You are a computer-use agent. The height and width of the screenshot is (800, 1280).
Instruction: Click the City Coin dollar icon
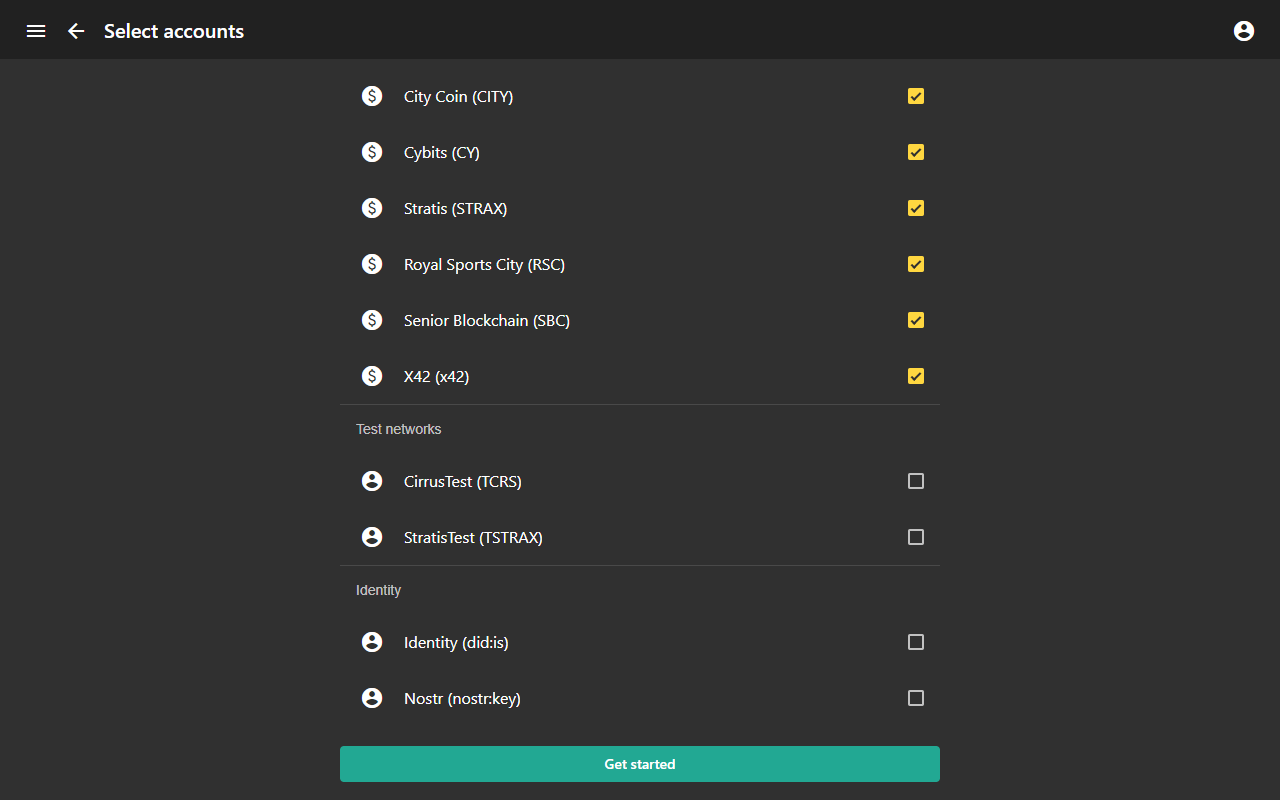click(x=372, y=96)
